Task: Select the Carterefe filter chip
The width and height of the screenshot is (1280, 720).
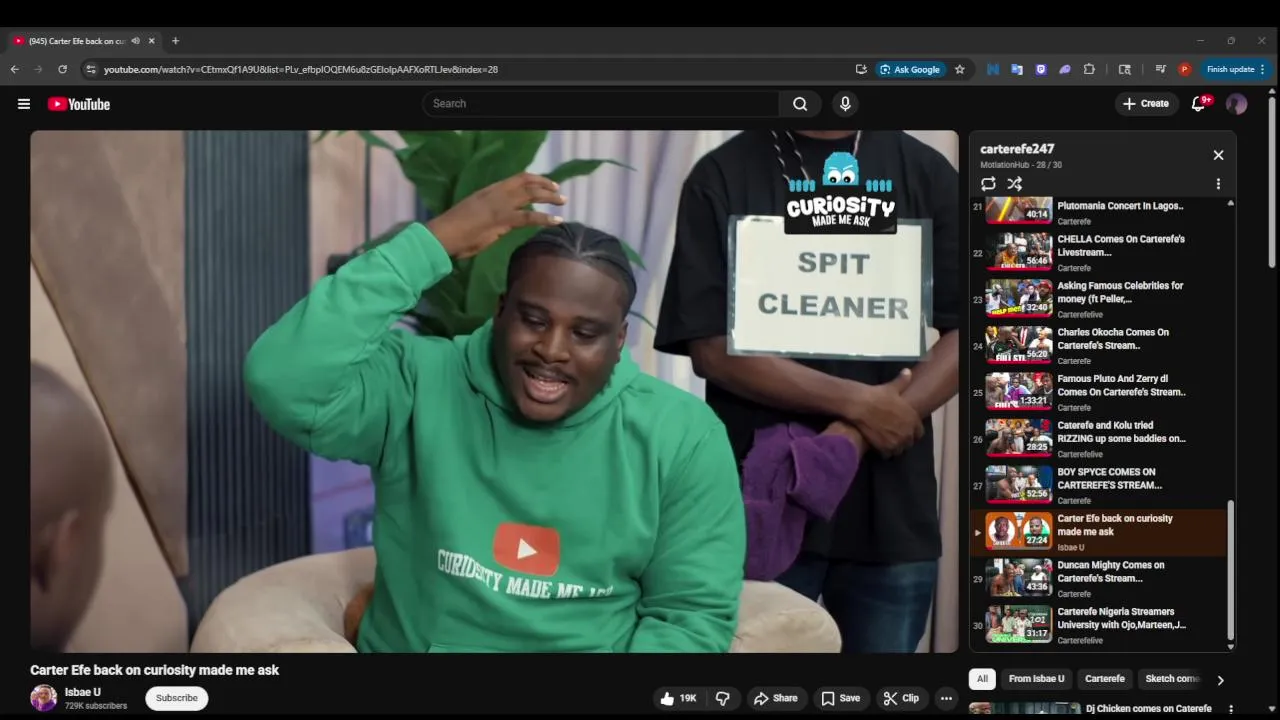Action: click(x=1105, y=679)
